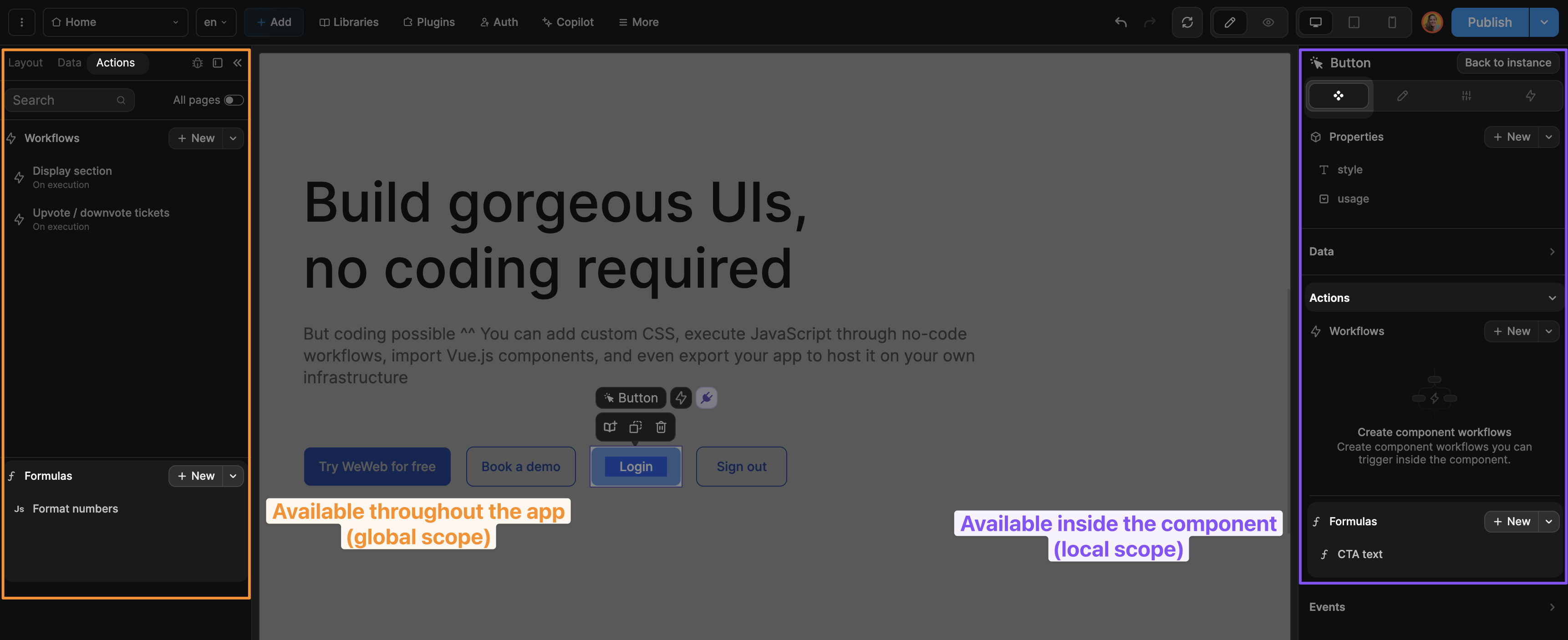This screenshot has height=640, width=1568.
Task: Switch to eye preview mode
Action: [1268, 22]
